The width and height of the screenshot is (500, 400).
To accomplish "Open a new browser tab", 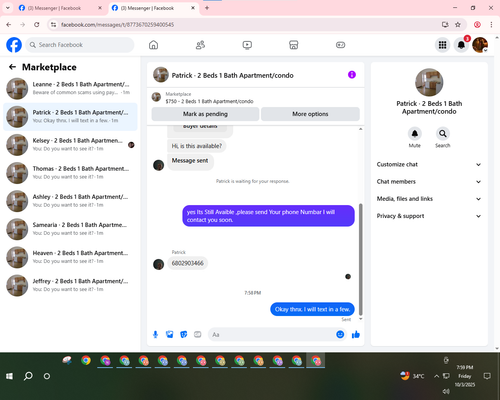I will tap(207, 8).
